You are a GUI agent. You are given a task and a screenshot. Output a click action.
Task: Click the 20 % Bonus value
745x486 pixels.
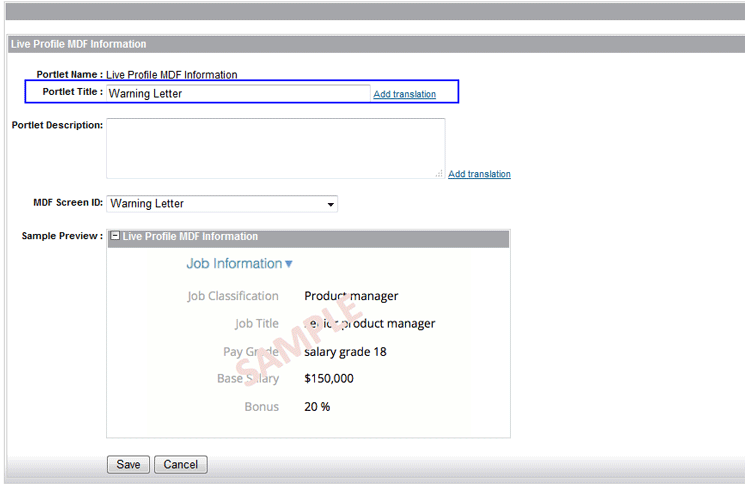pyautogui.click(x=317, y=407)
